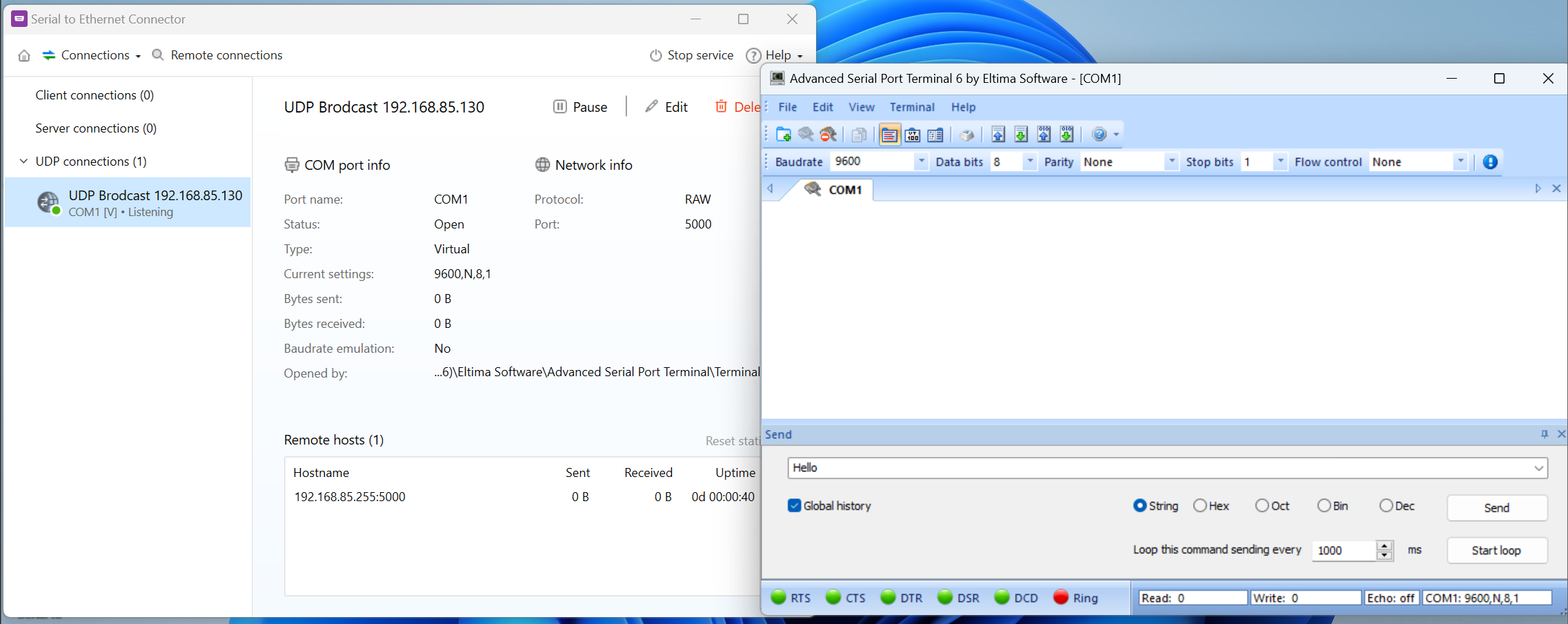Screen dimensions: 1568x624
Task: Edit the UDP Brodcast connection
Action: pos(666,107)
